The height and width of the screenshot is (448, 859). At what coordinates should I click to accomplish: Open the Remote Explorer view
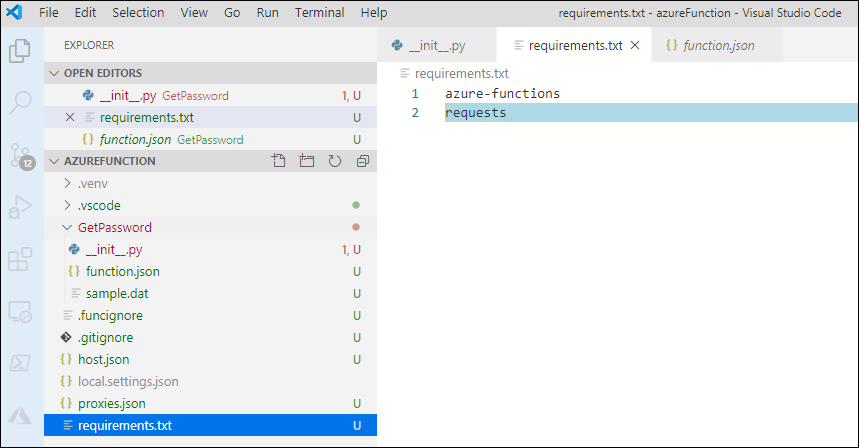[x=20, y=312]
